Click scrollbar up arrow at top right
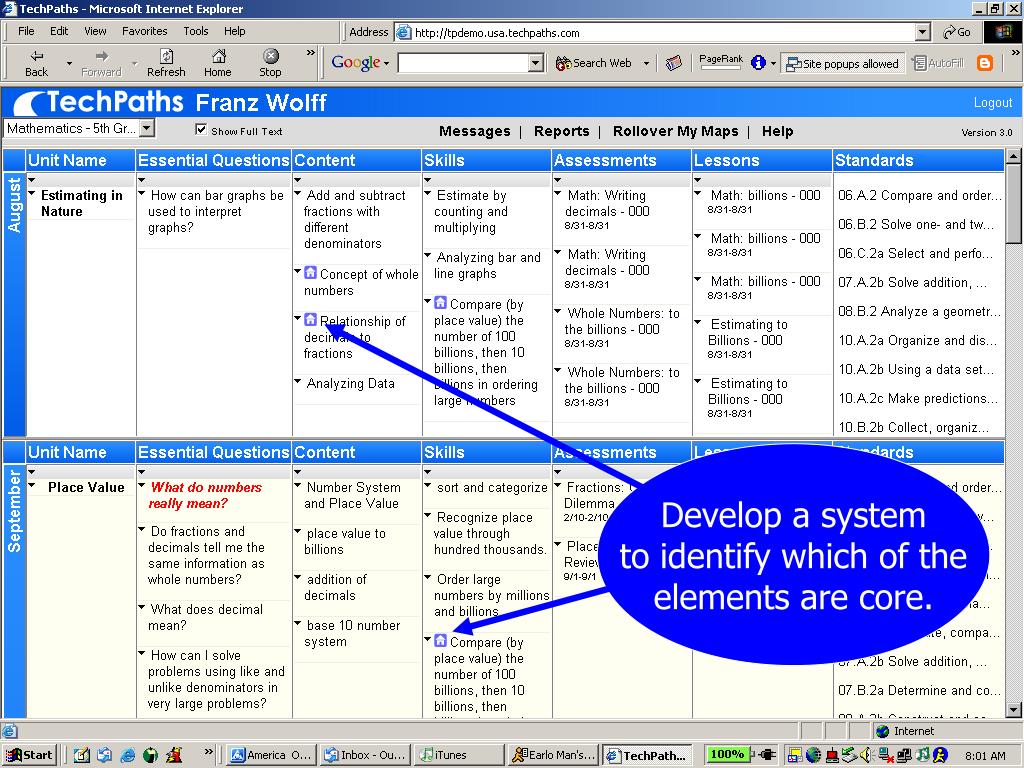 point(1013,156)
